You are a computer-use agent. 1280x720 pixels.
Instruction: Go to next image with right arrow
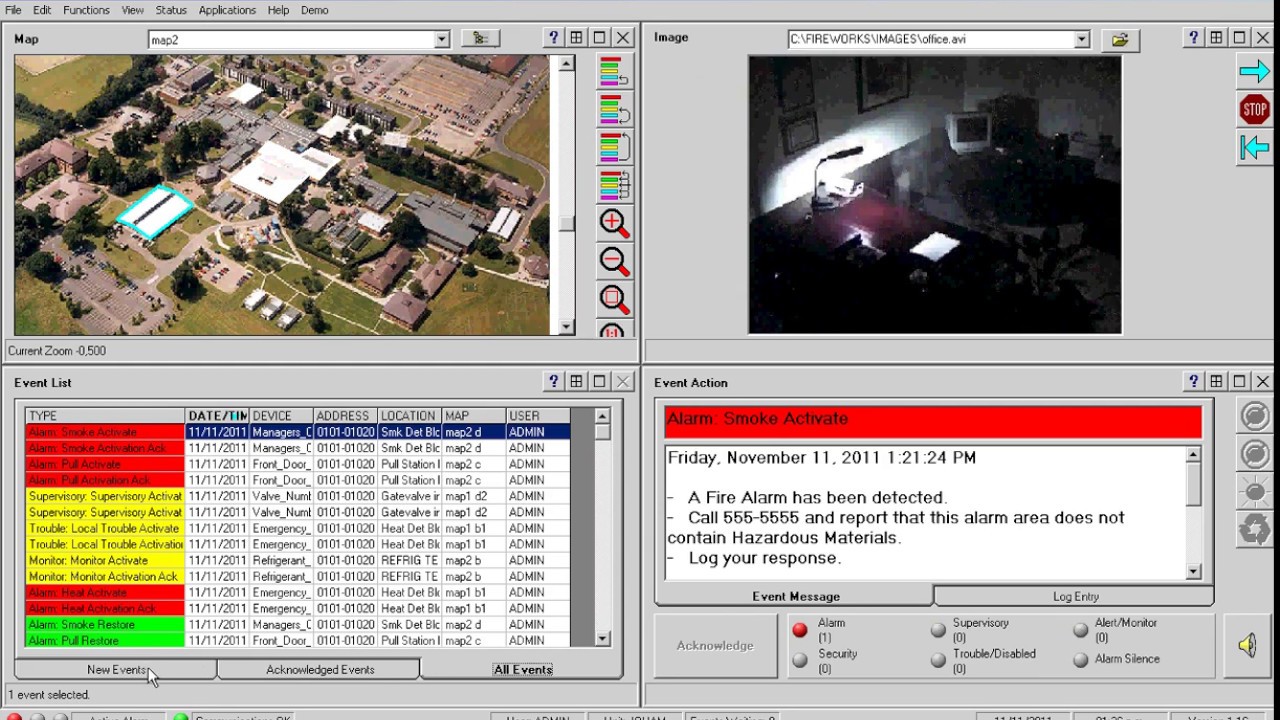[1254, 71]
